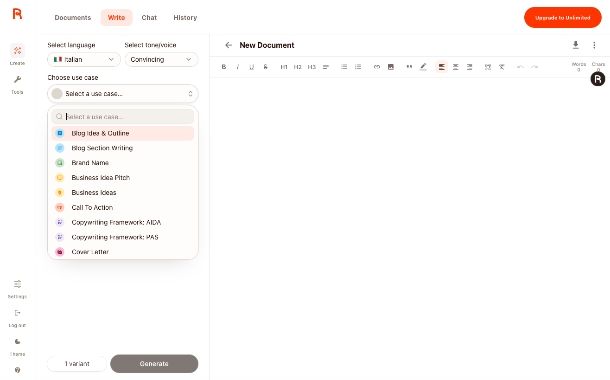Screen dimensions: 610x380
Task: Click the Generate button
Action: point(154,364)
